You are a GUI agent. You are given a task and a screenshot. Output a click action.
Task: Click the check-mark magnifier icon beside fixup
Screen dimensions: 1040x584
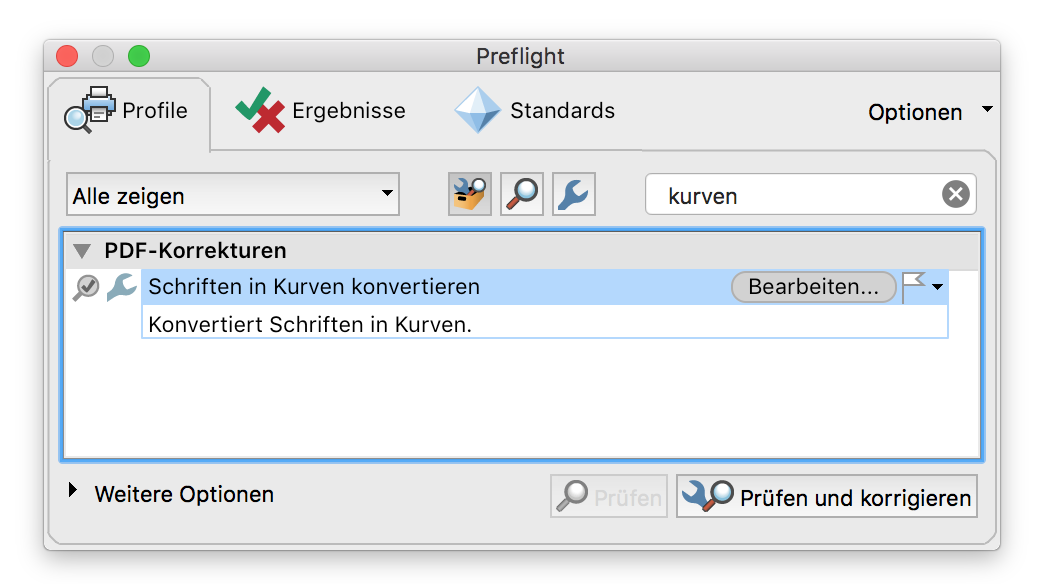coord(86,287)
